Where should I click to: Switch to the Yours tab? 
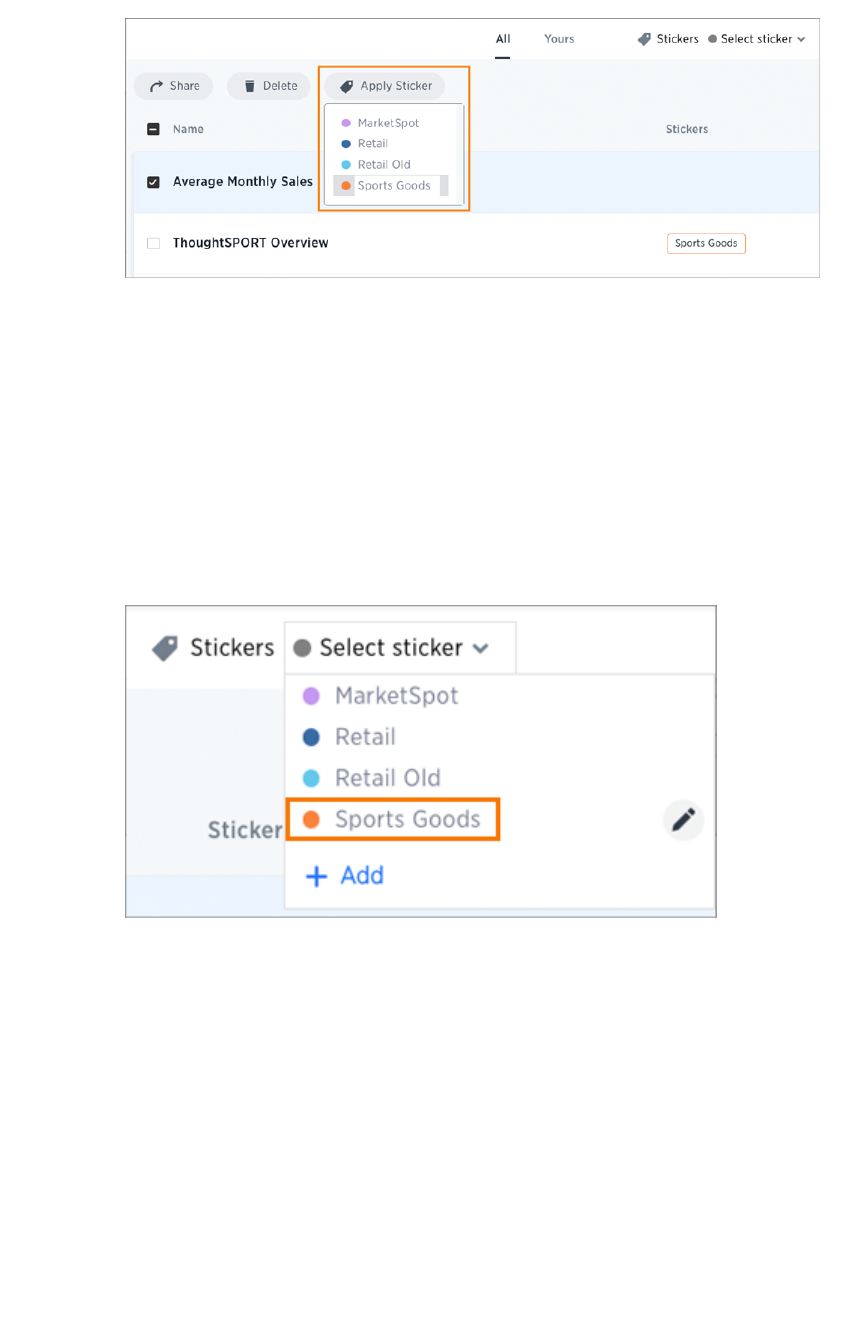click(x=559, y=39)
